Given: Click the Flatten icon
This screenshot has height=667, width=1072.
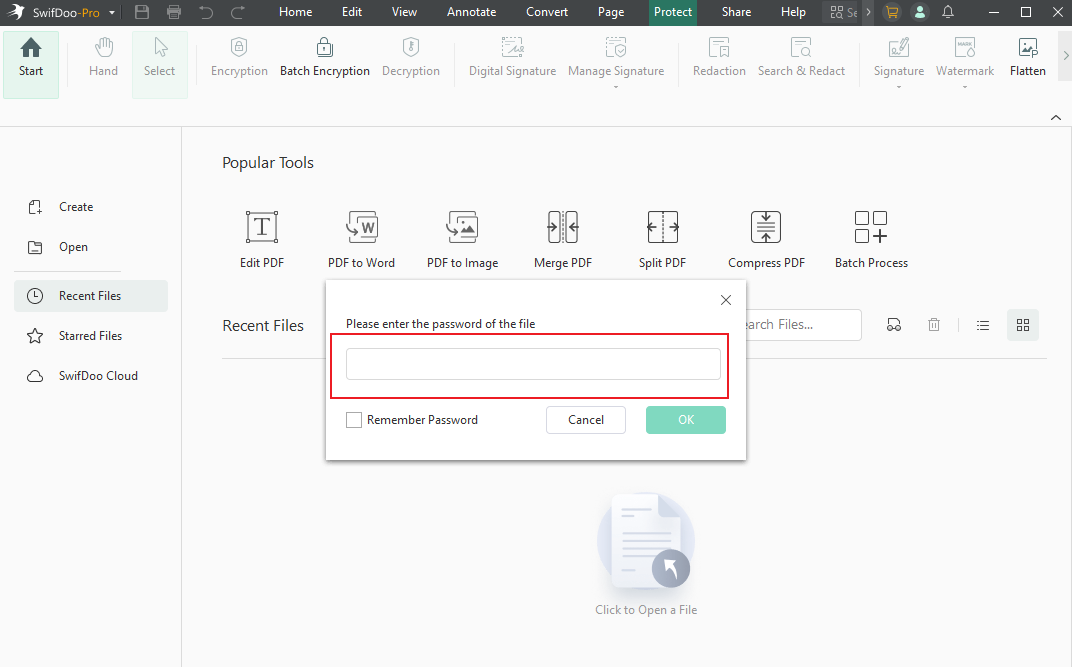Looking at the screenshot, I should point(1028,47).
